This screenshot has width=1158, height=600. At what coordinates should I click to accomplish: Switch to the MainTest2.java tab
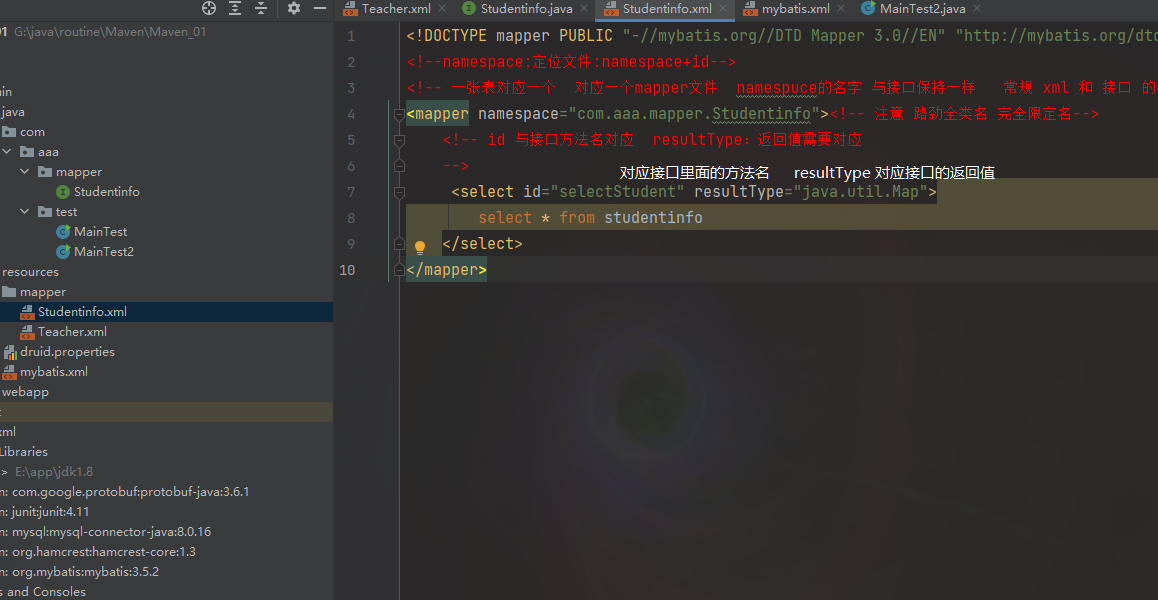922,9
